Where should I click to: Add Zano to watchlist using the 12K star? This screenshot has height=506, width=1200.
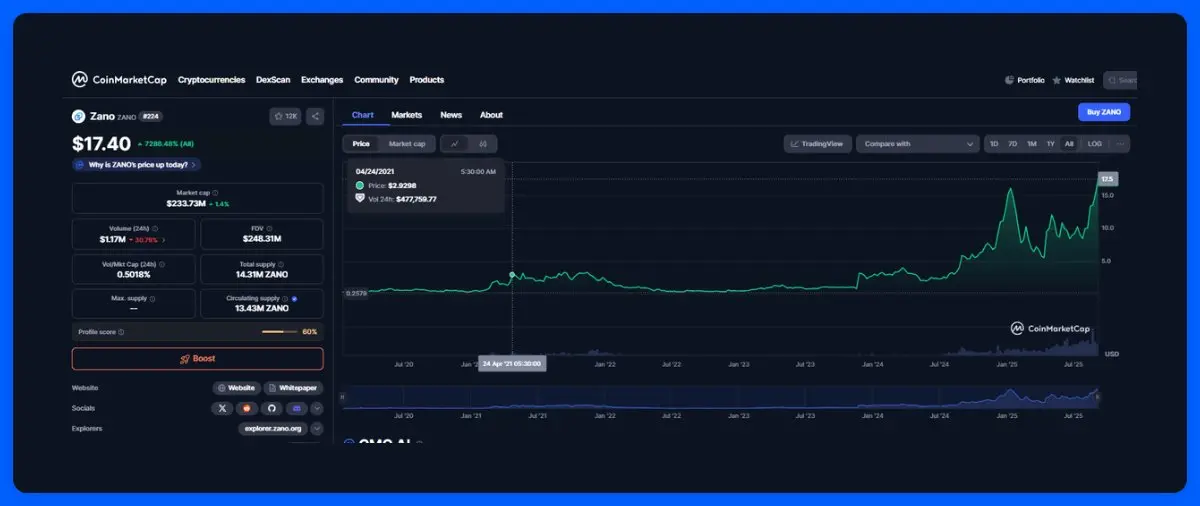285,116
